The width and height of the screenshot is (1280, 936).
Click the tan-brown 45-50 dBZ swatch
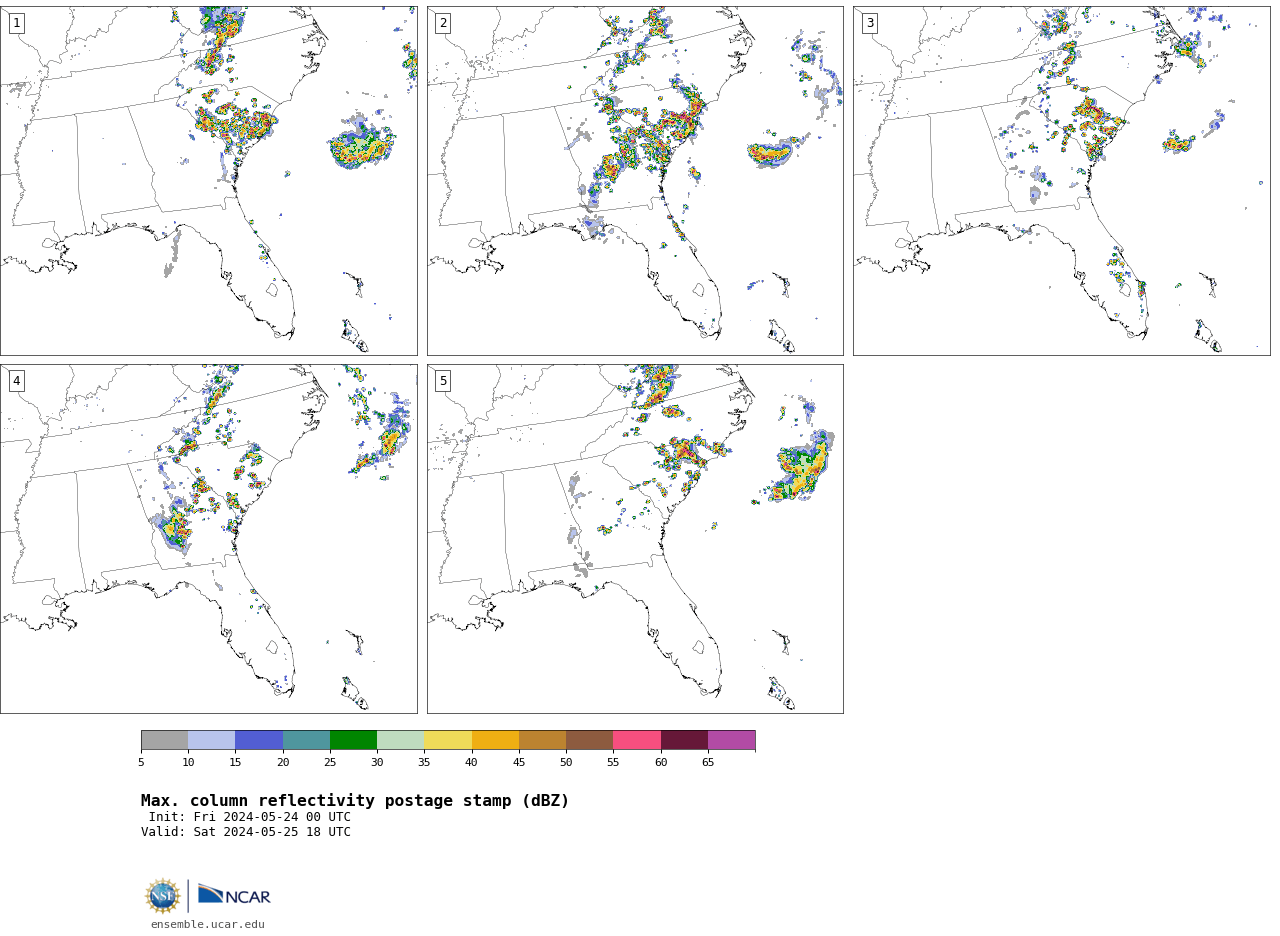point(542,740)
